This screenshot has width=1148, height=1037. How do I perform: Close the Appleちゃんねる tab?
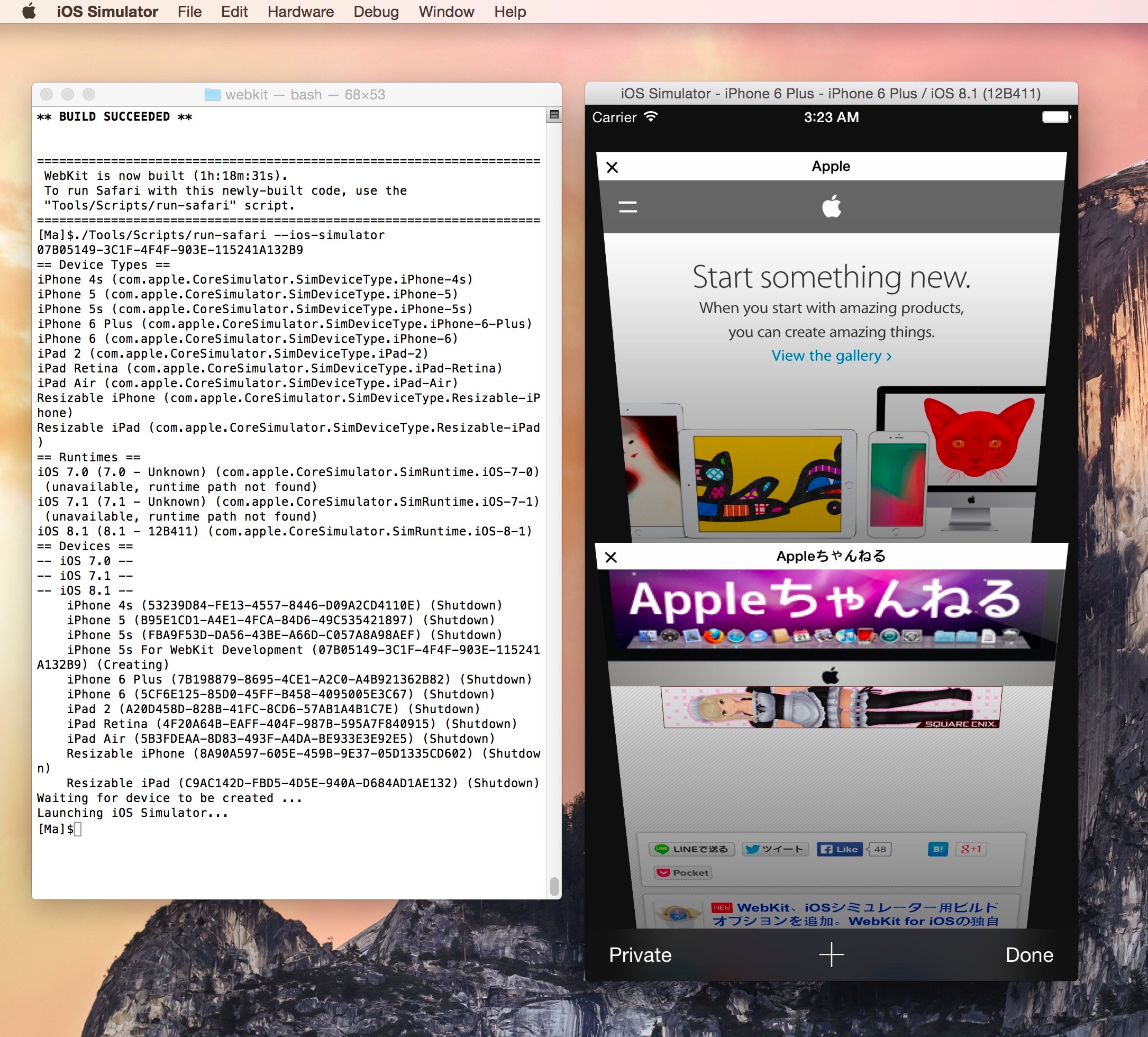pos(611,557)
